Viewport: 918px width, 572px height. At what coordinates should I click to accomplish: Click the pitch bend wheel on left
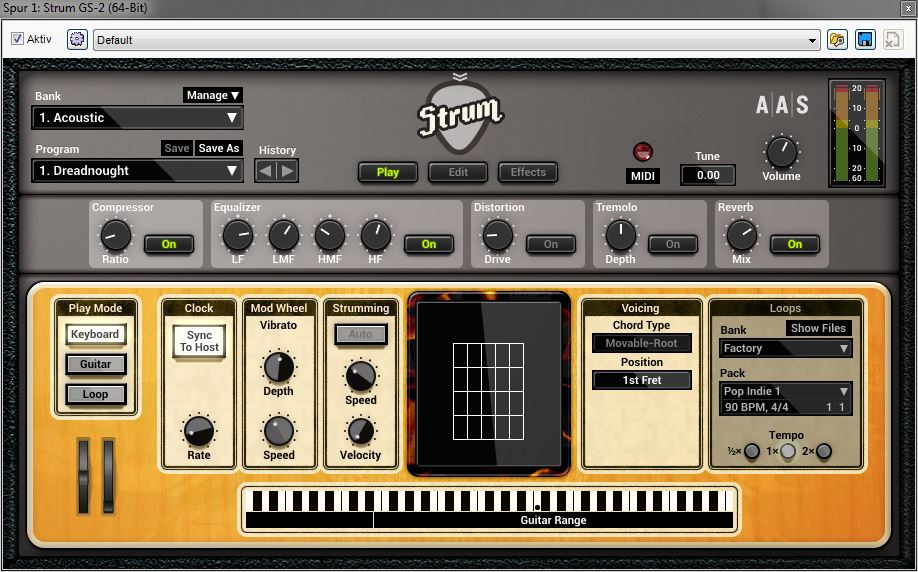[x=84, y=476]
